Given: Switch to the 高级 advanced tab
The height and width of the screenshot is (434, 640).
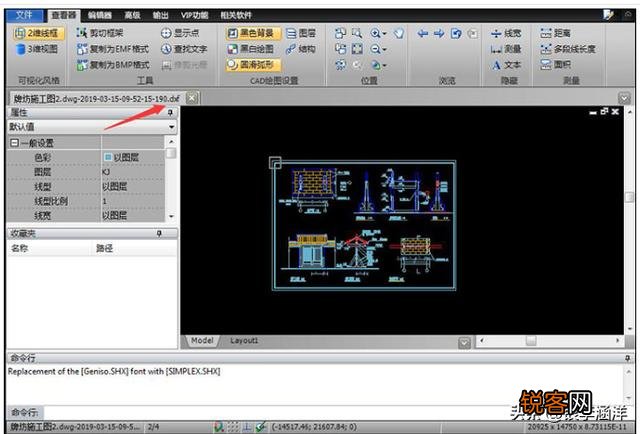Looking at the screenshot, I should point(132,15).
